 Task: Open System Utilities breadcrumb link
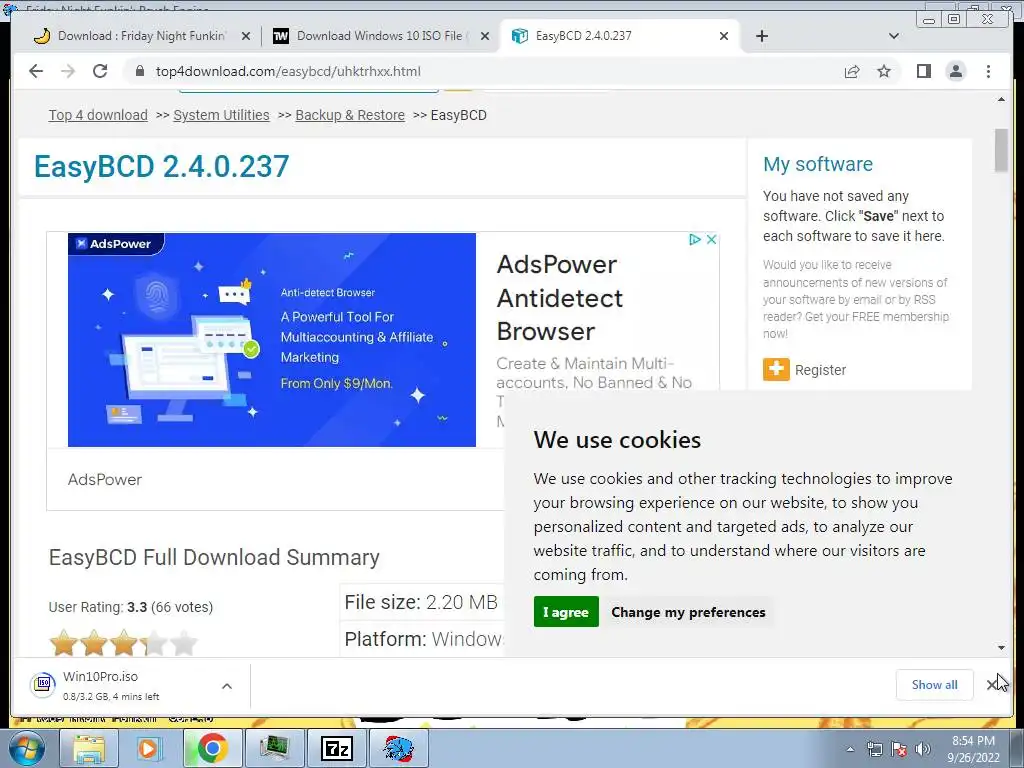221,115
